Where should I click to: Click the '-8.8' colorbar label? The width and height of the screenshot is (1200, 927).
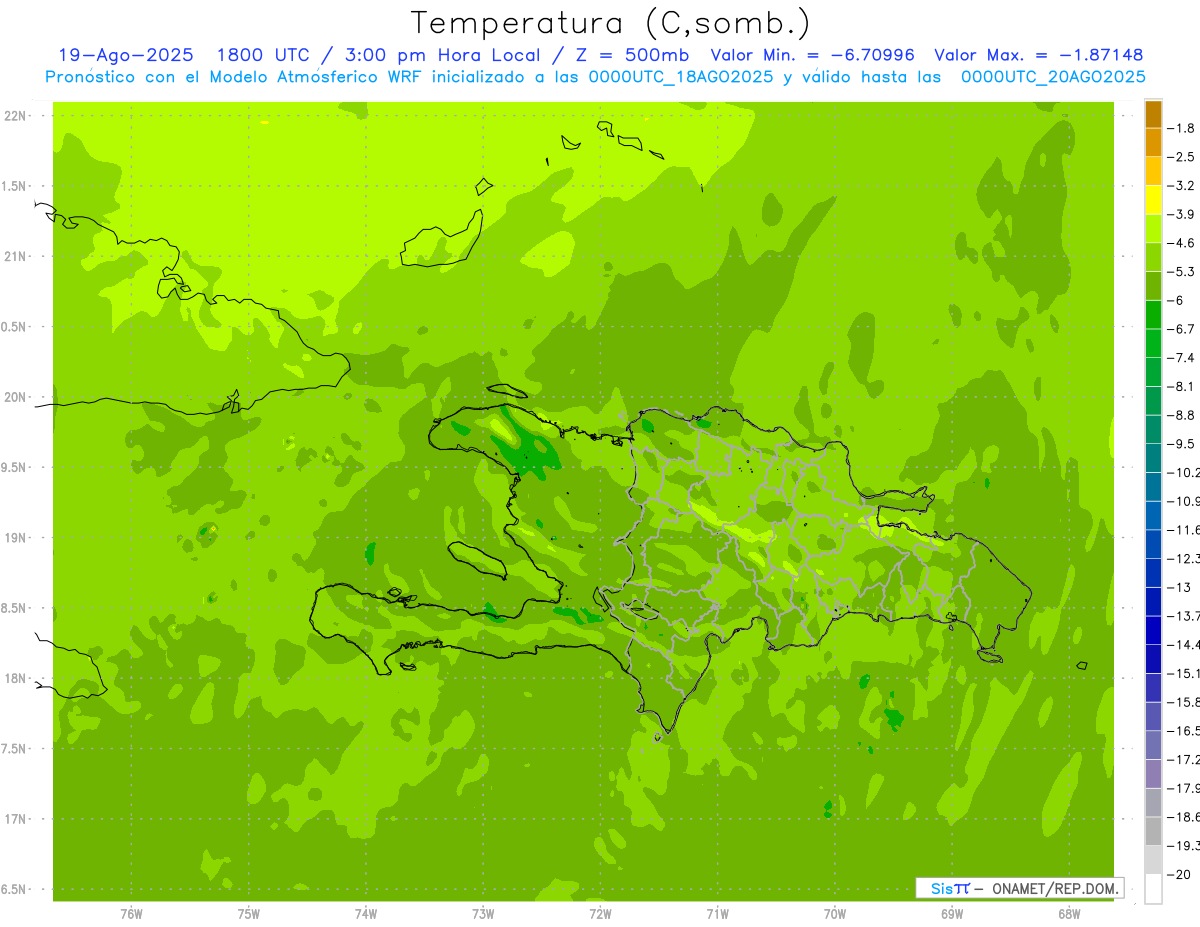(x=1183, y=415)
